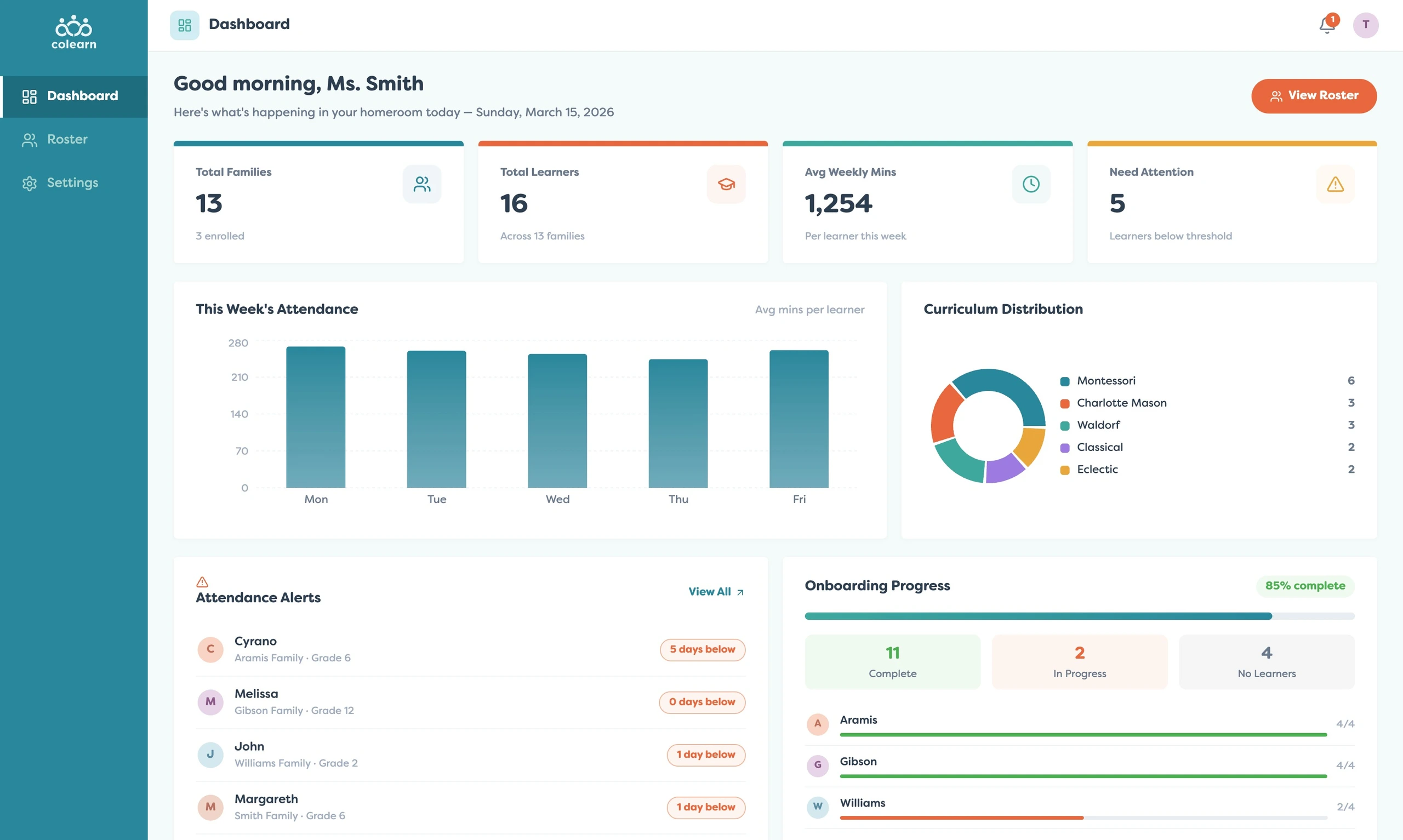Select the Friday attendance bar
Viewport: 1403px width, 840px height.
tap(799, 419)
